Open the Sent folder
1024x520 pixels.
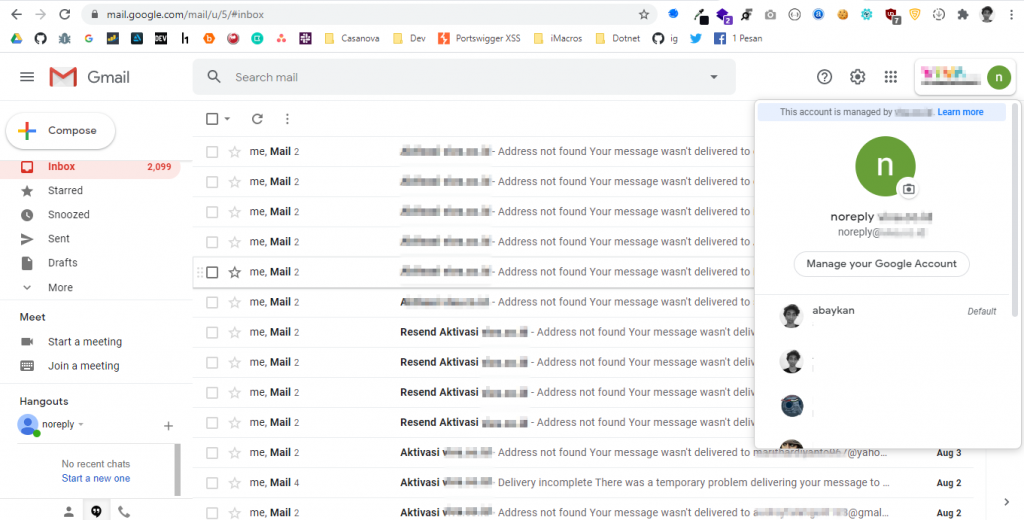[59, 239]
